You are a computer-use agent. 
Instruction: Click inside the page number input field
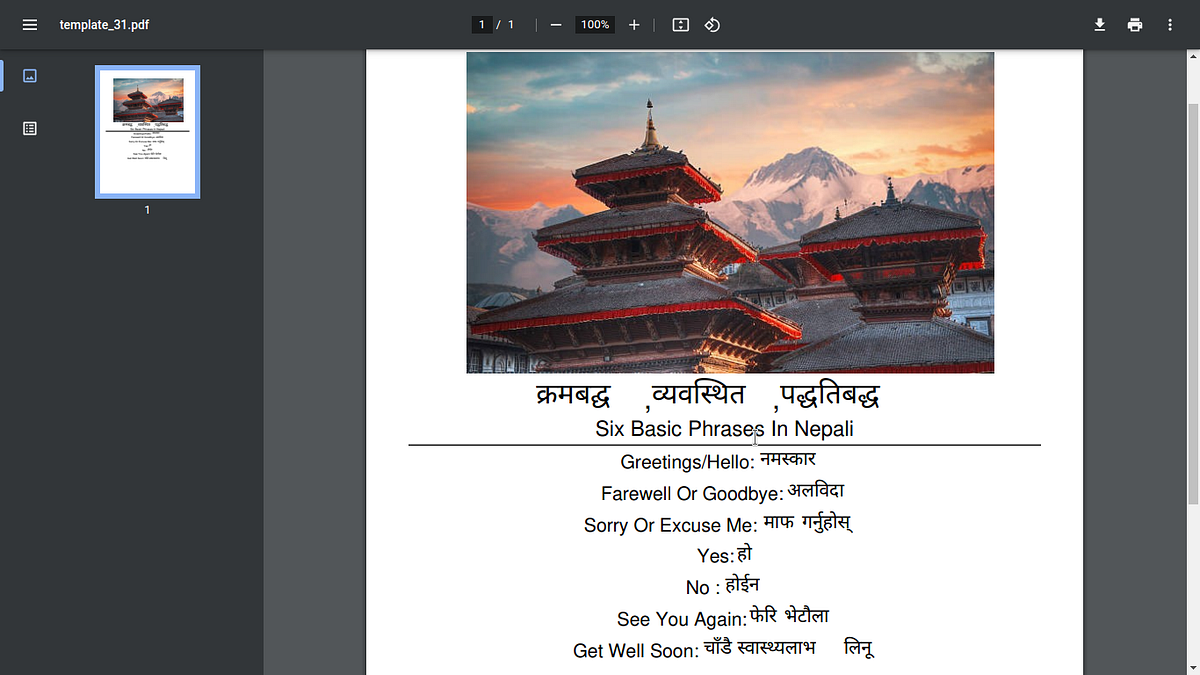pyautogui.click(x=481, y=24)
